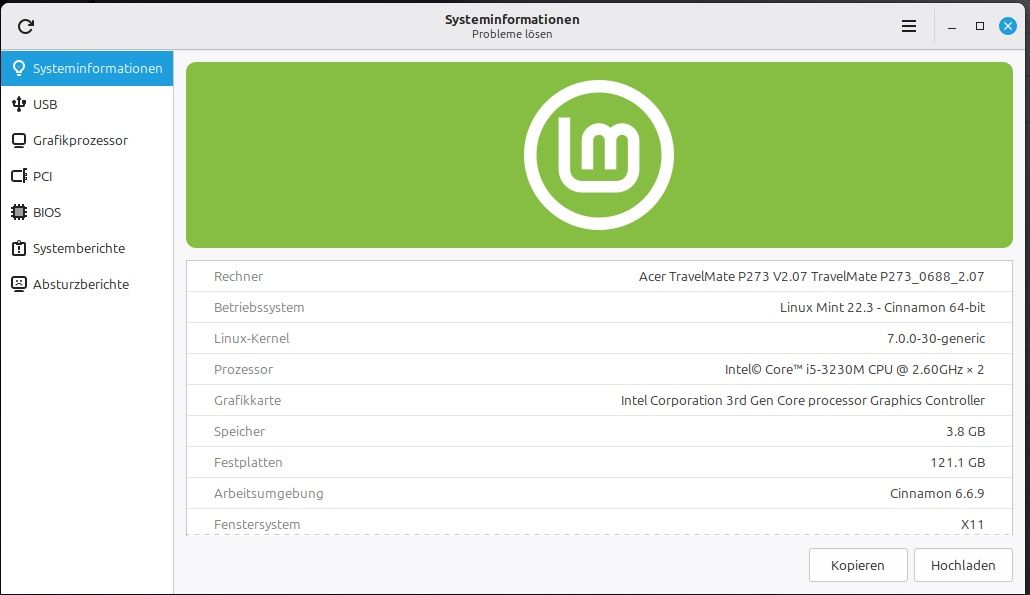This screenshot has width=1030, height=595.
Task: Click the chip icon next to BIOS
Action: [19, 212]
